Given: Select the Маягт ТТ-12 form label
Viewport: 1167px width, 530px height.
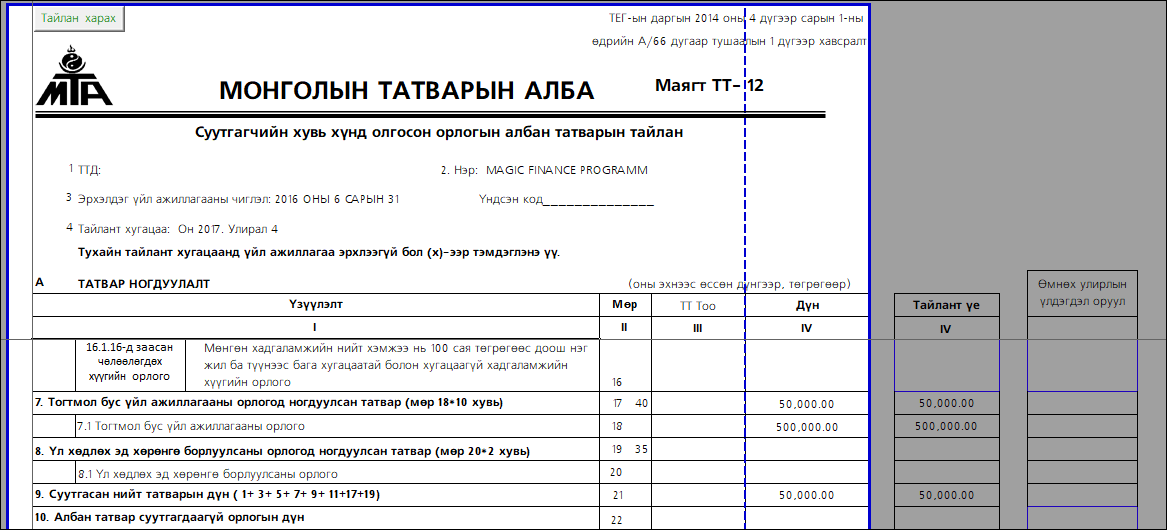Looking at the screenshot, I should [x=708, y=86].
